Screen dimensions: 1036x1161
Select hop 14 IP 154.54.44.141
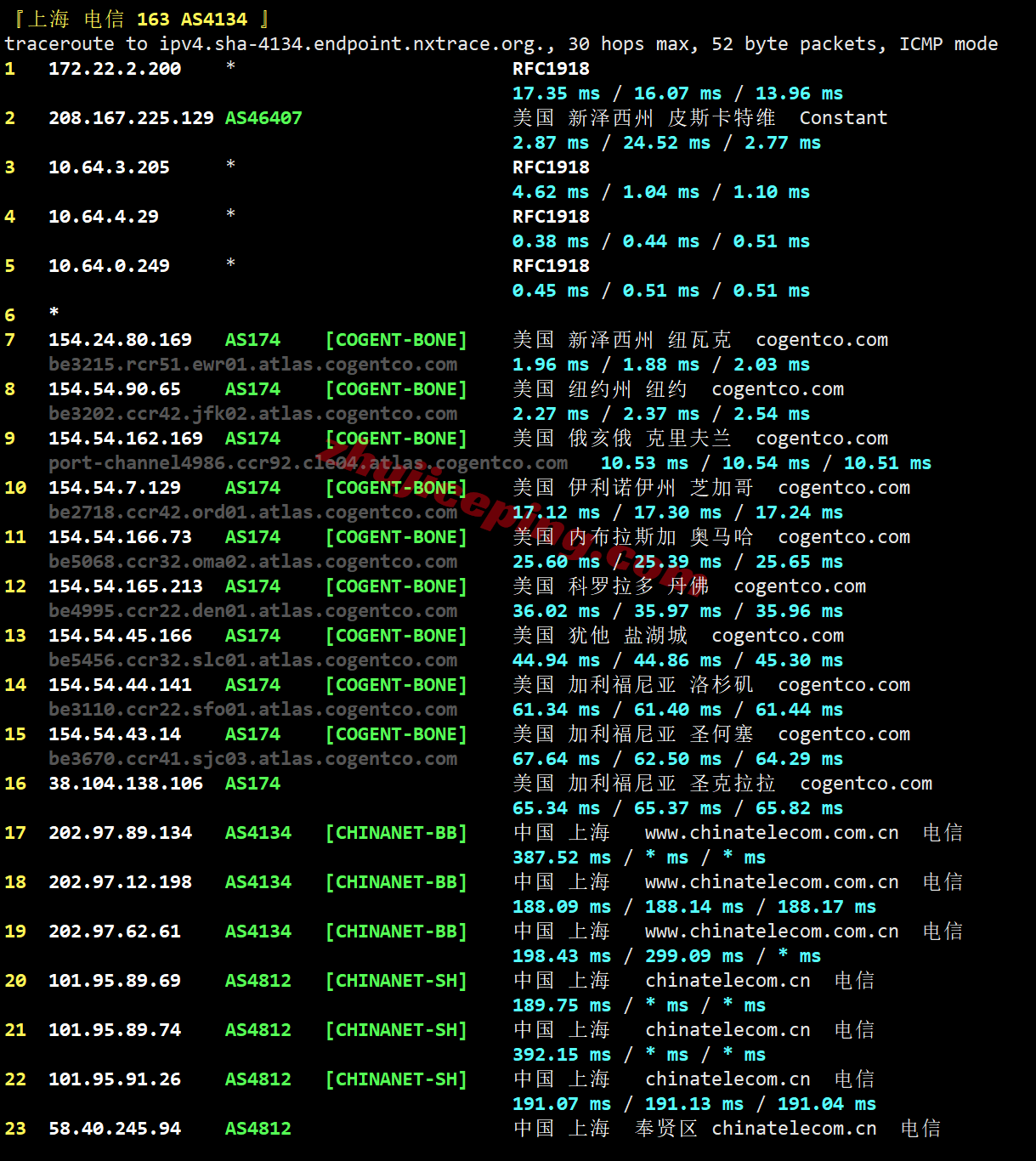point(120,685)
